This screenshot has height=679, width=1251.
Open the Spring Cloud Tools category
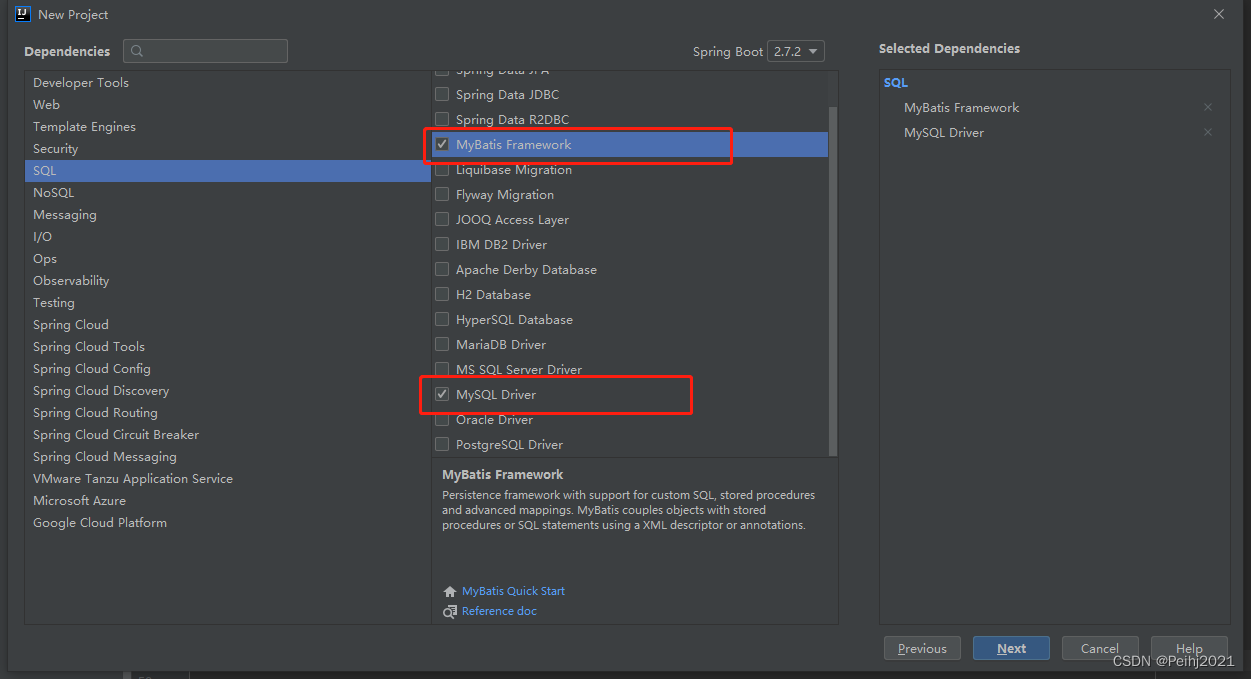[228, 346]
